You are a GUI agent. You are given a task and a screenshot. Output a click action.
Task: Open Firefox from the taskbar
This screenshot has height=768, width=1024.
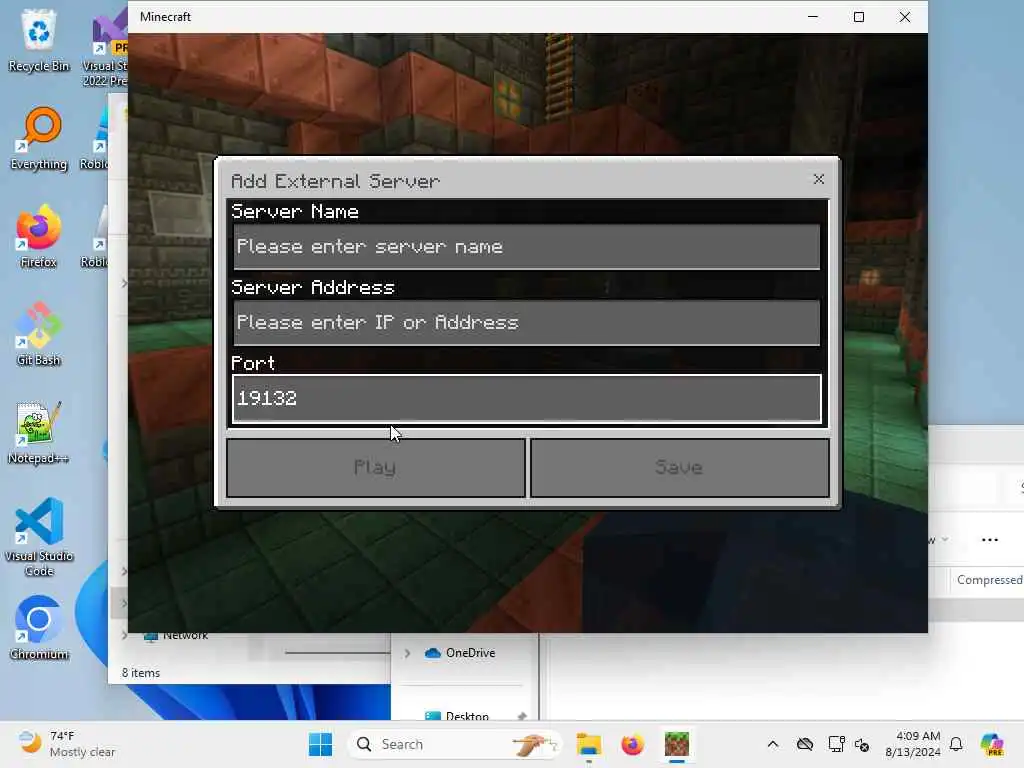pyautogui.click(x=632, y=744)
